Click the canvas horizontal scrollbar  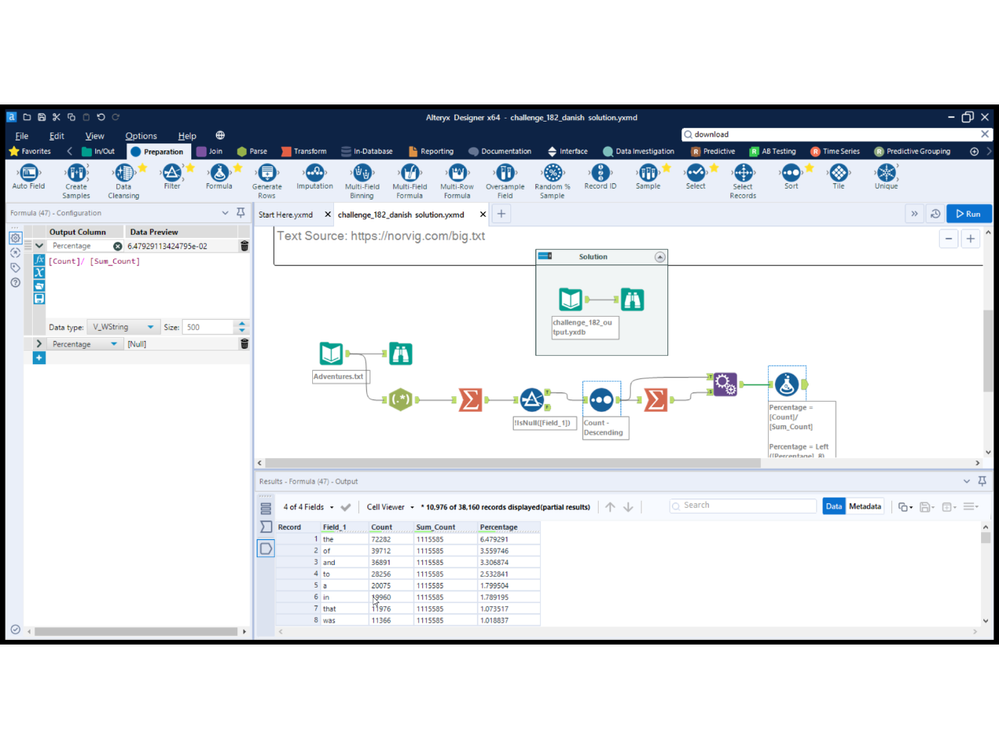513,463
